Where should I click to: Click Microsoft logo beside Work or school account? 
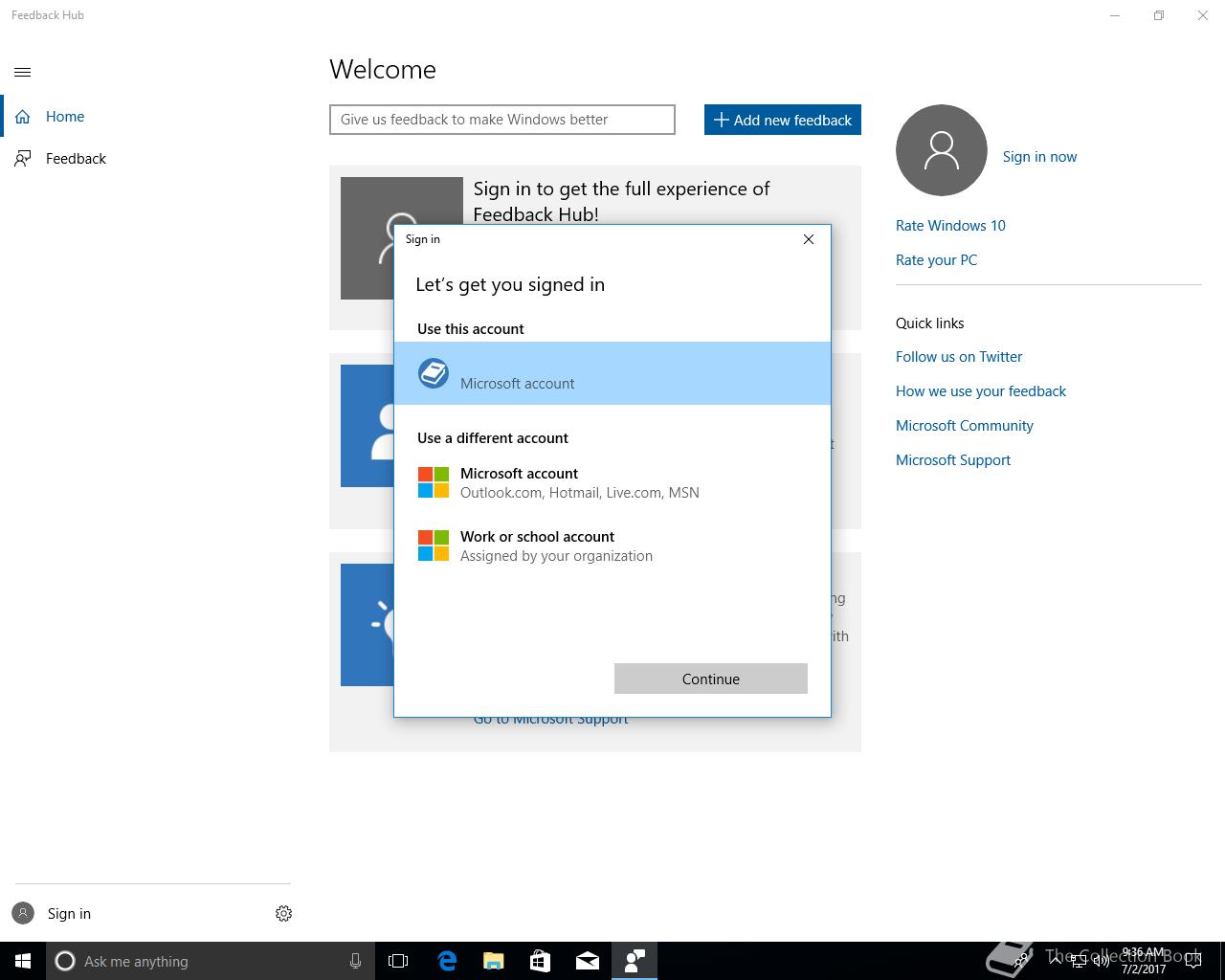[434, 546]
